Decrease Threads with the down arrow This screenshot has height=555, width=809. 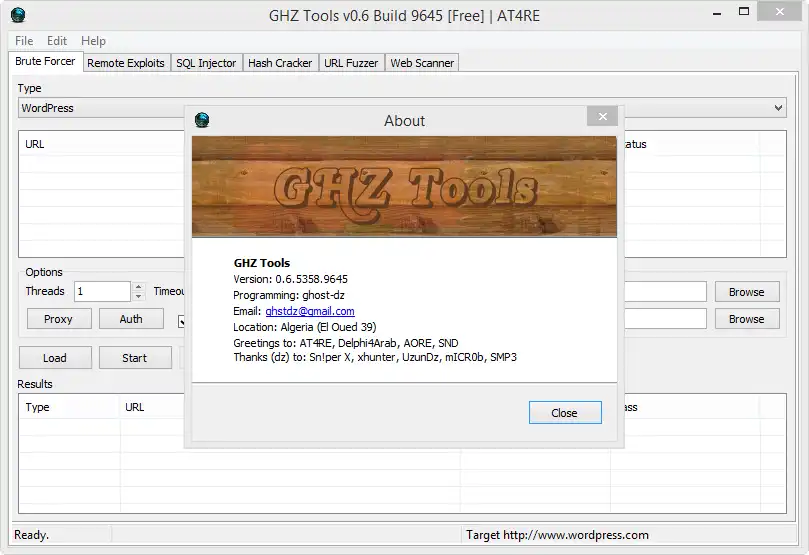[x=138, y=297]
